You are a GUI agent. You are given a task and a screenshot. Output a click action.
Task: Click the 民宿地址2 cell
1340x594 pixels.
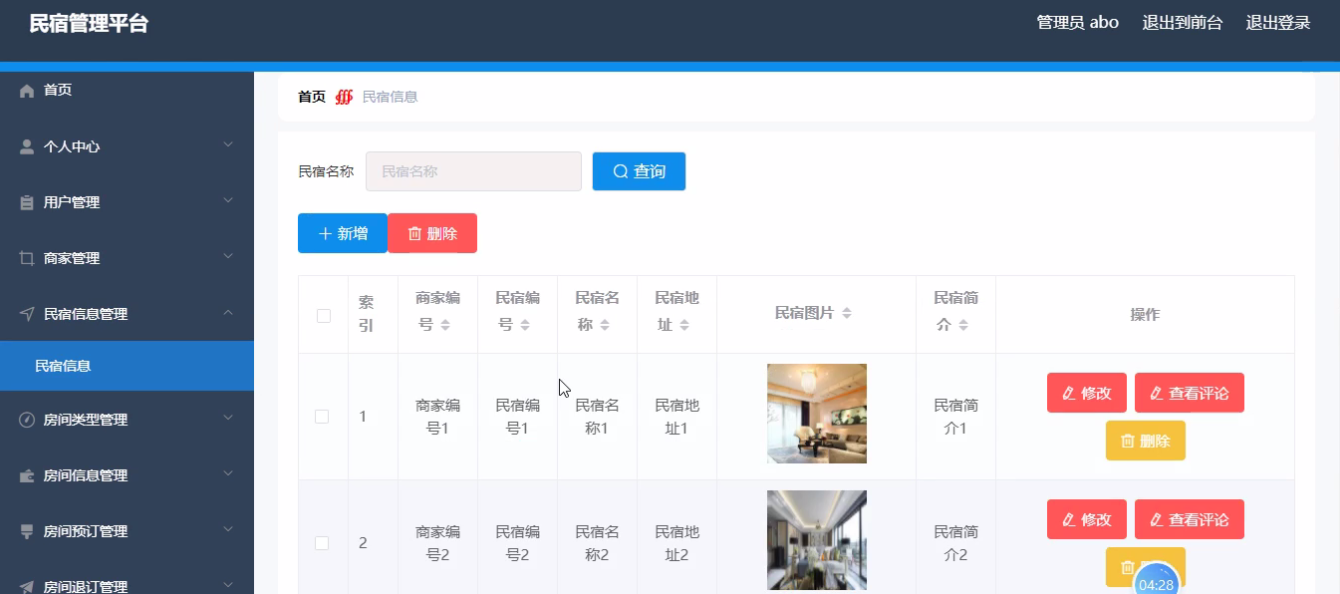(x=677, y=543)
